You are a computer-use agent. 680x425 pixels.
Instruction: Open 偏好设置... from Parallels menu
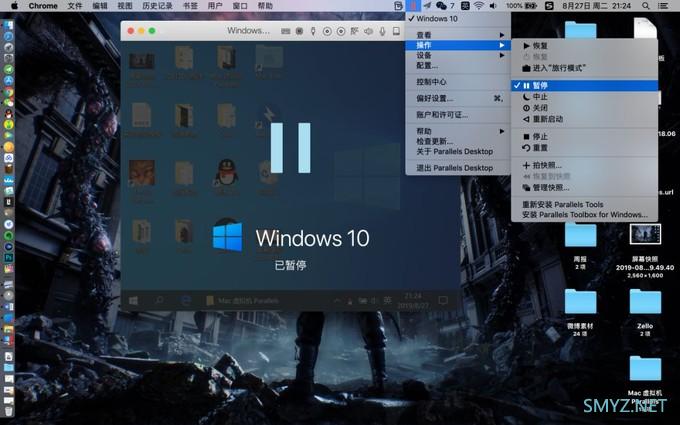click(x=458, y=98)
